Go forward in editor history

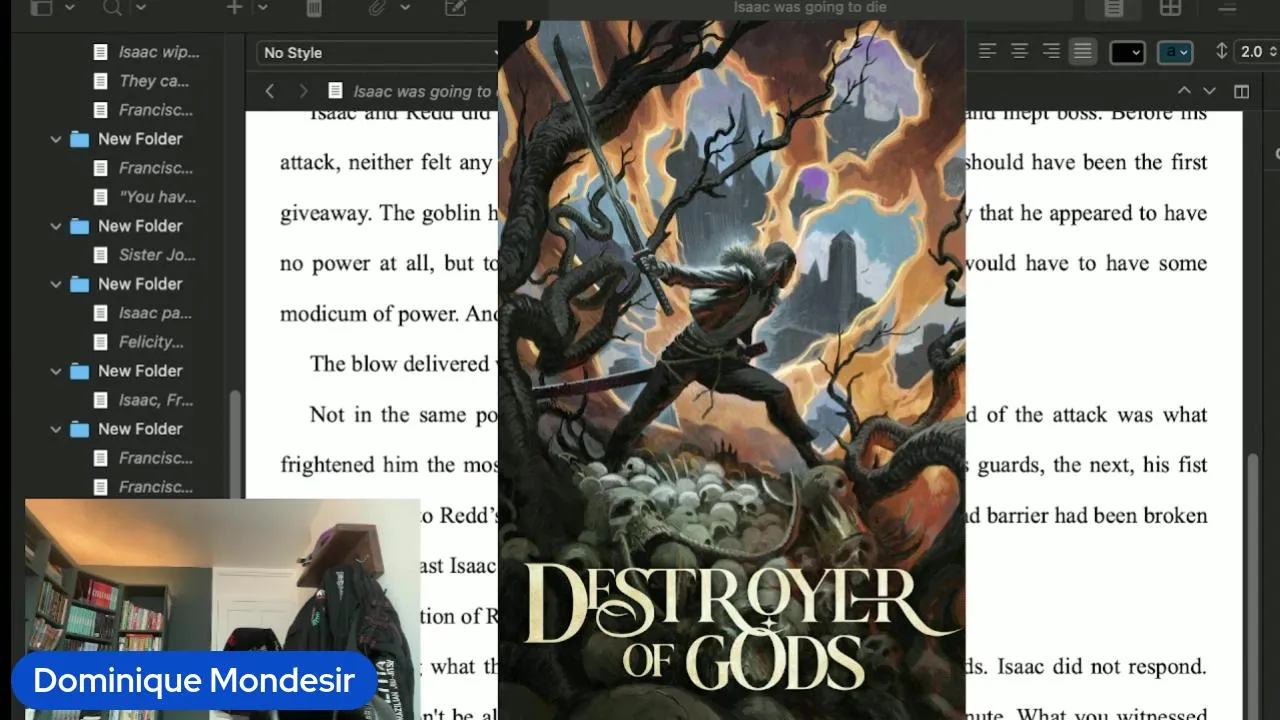point(303,91)
